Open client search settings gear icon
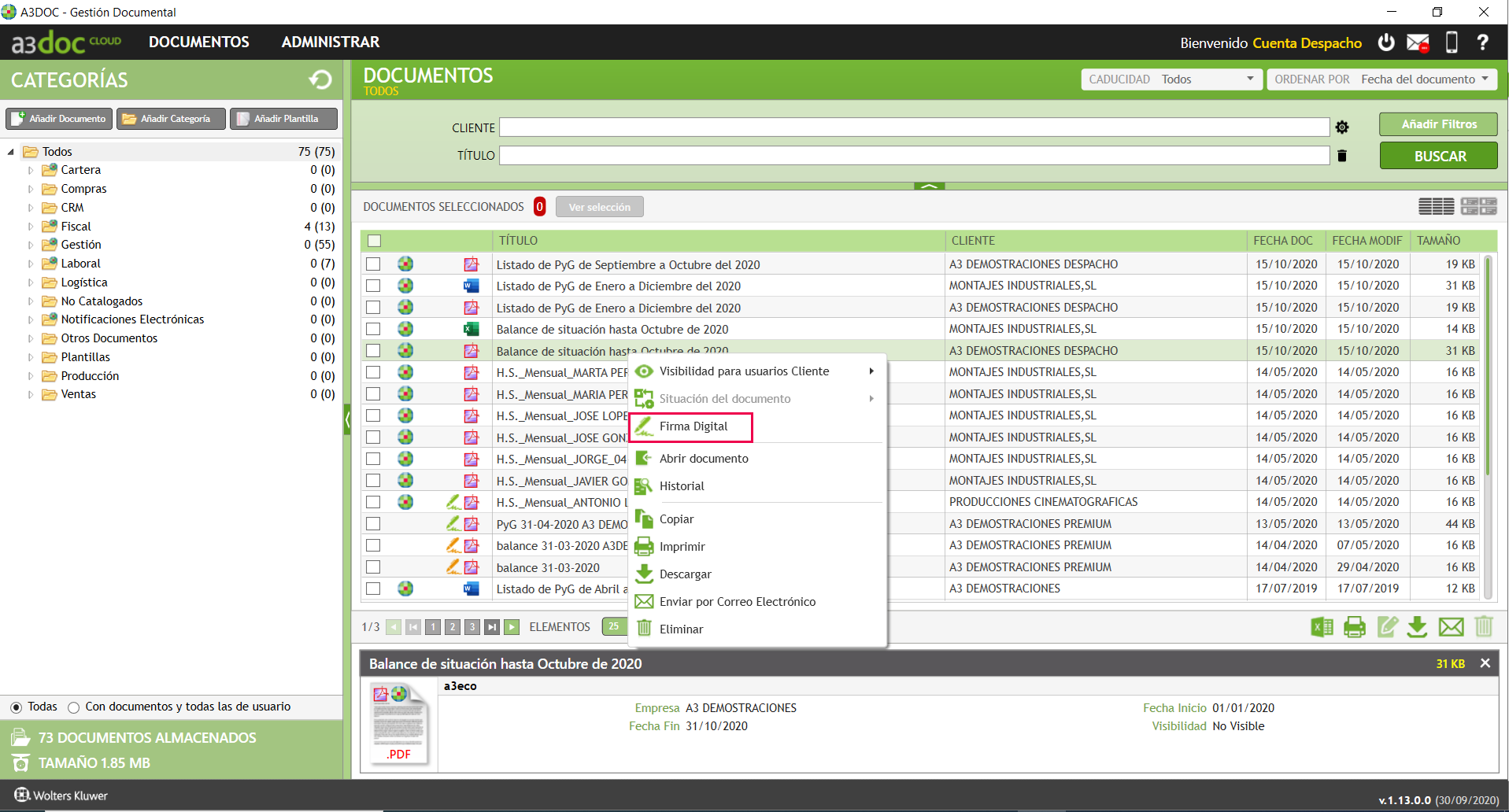This screenshot has width=1509, height=812. coord(1342,127)
